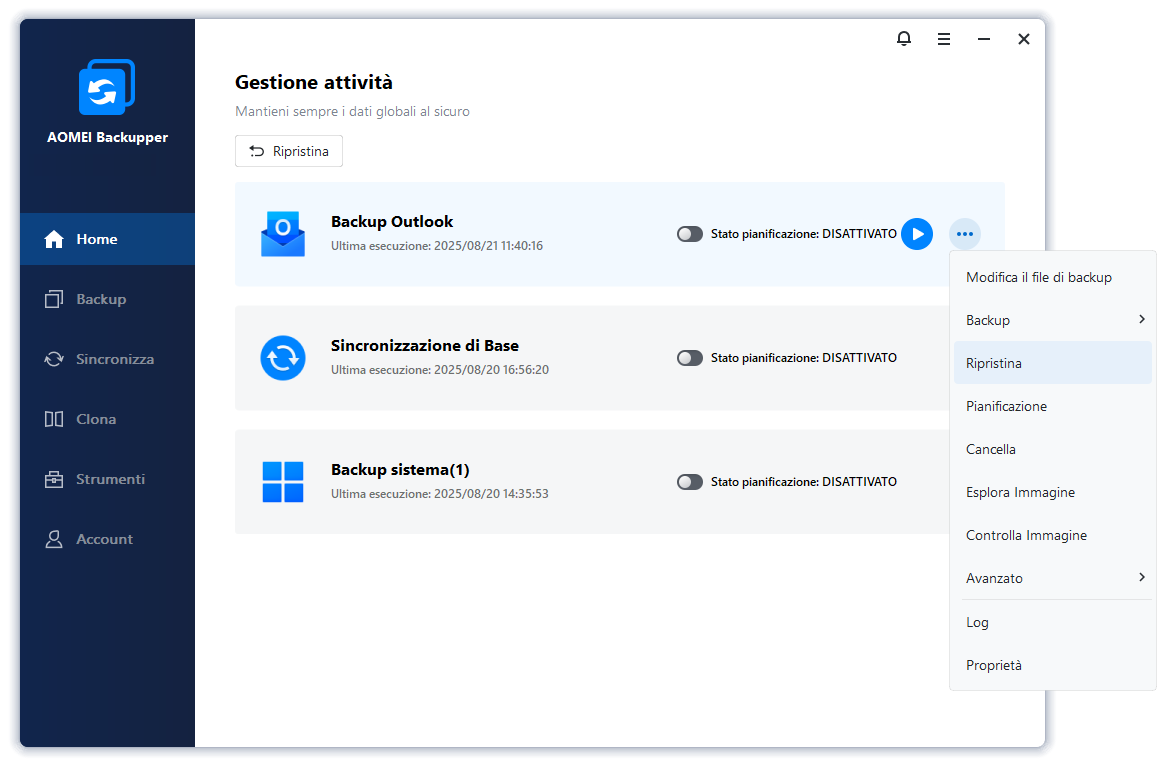Screen dimensions: 1176x771
Task: Choose Esplora Immagine in the menu
Action: point(1020,492)
